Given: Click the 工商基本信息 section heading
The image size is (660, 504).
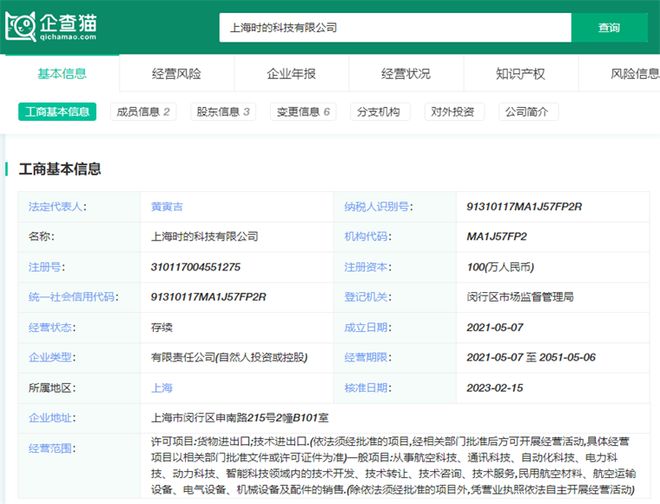Looking at the screenshot, I should (60, 169).
